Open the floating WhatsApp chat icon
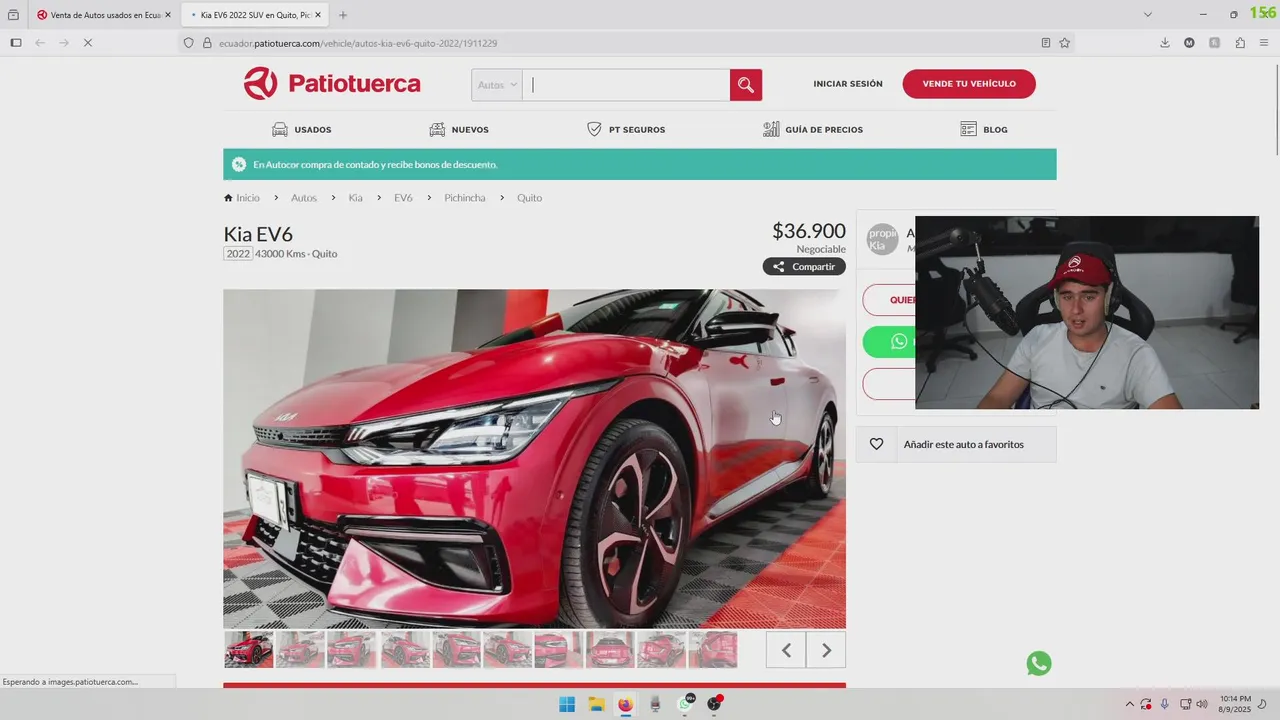1280x720 pixels. coord(1039,663)
